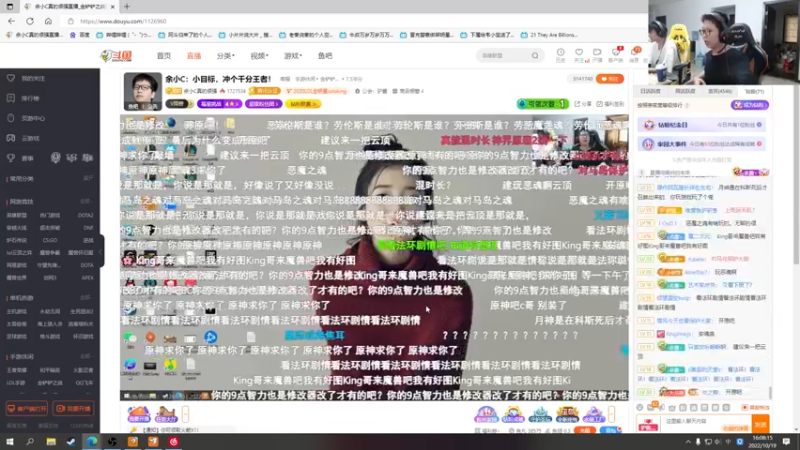Click the chat panel scrollbar
Screen dimensions: 800x450
[x=770, y=392]
